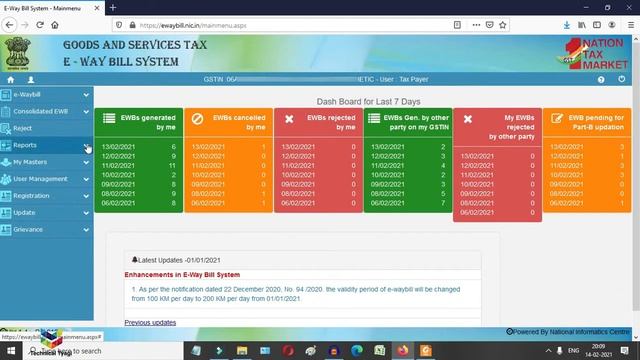Screen dimensions: 640x360
Task: Click list icon on EWBs Gen. by other party
Action: point(374,118)
